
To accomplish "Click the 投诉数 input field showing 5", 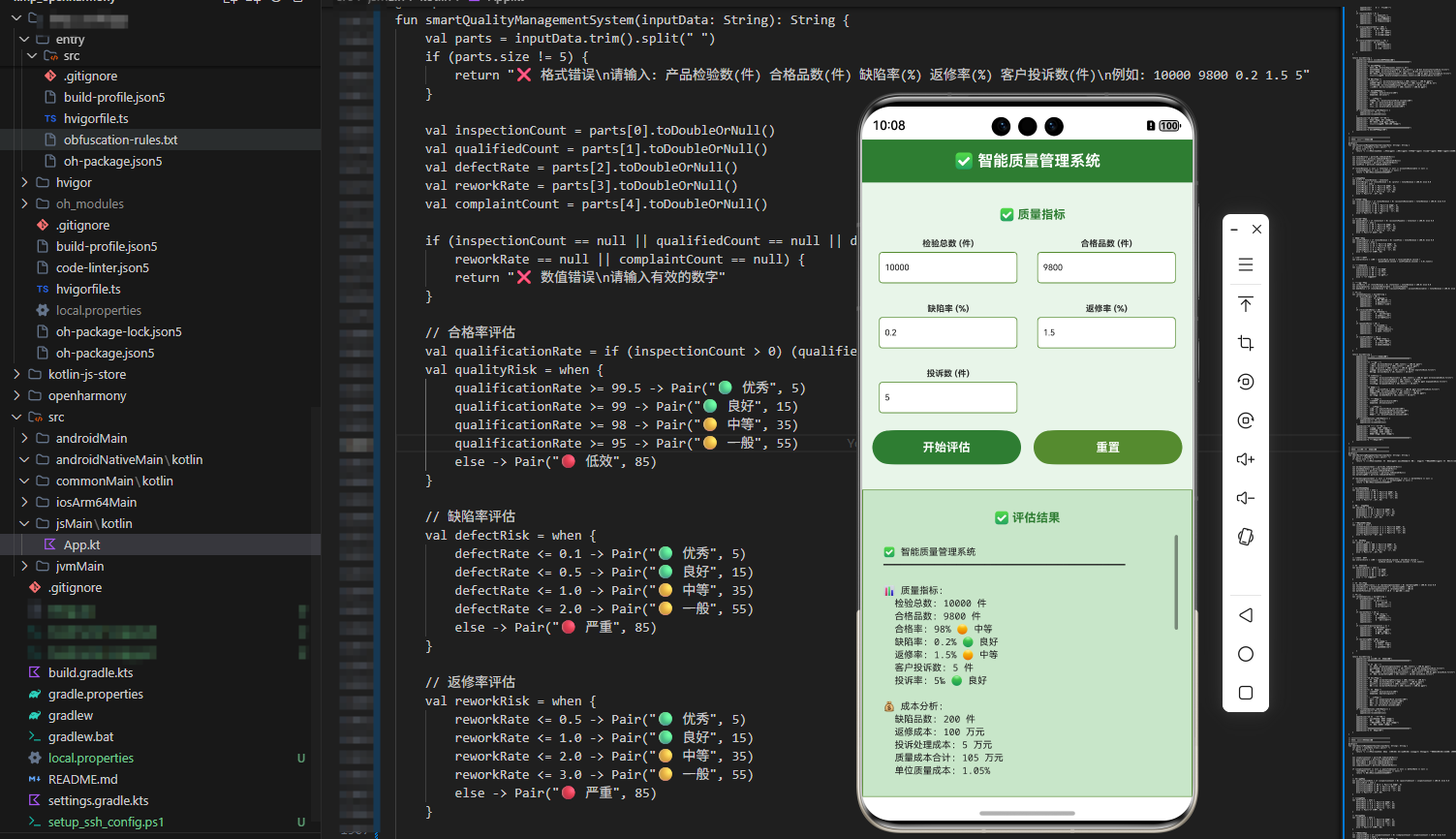I will coord(947,397).
